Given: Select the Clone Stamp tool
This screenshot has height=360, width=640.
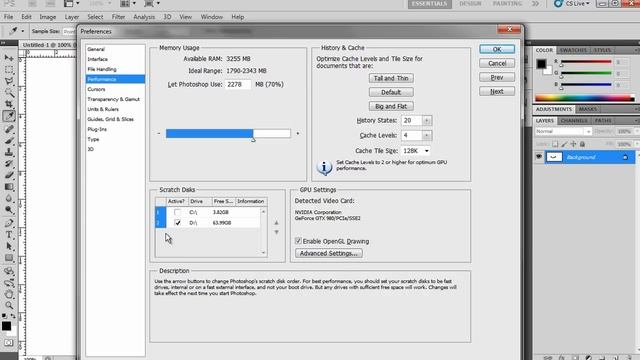Looking at the screenshot, I should point(9,152).
